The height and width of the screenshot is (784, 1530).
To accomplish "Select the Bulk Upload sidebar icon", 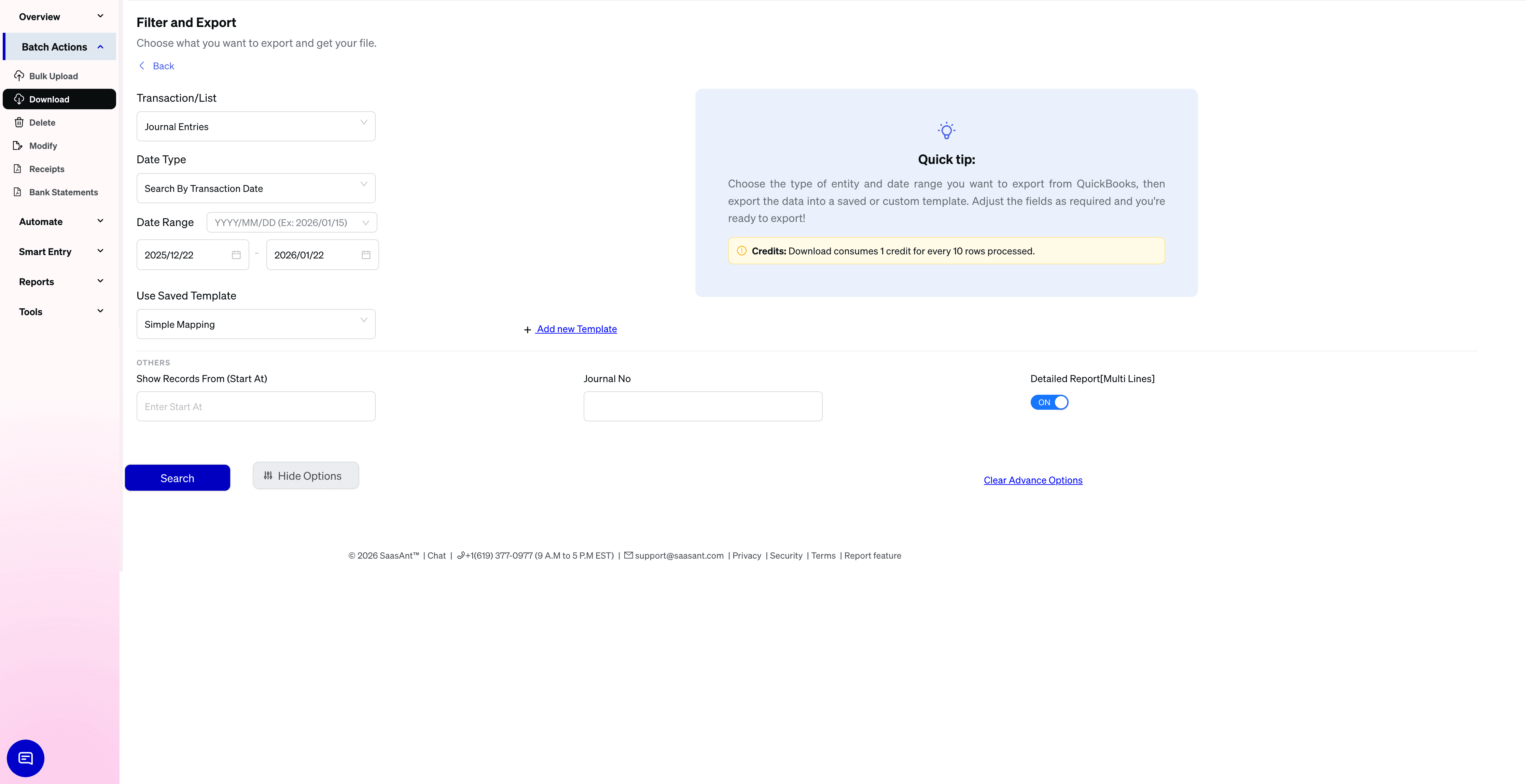I will tap(19, 76).
